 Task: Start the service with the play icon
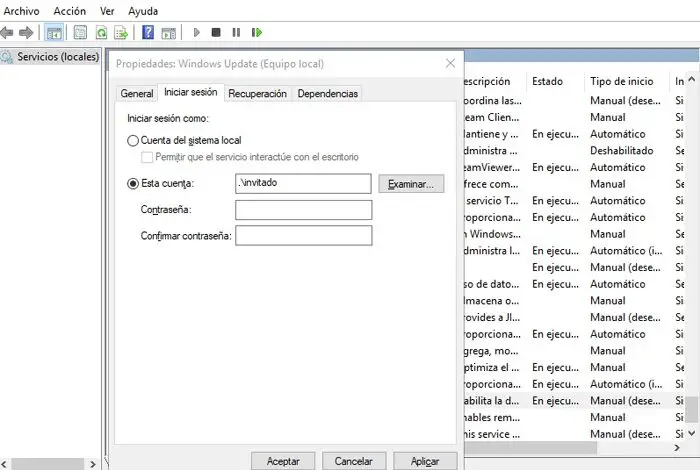pyautogui.click(x=196, y=33)
